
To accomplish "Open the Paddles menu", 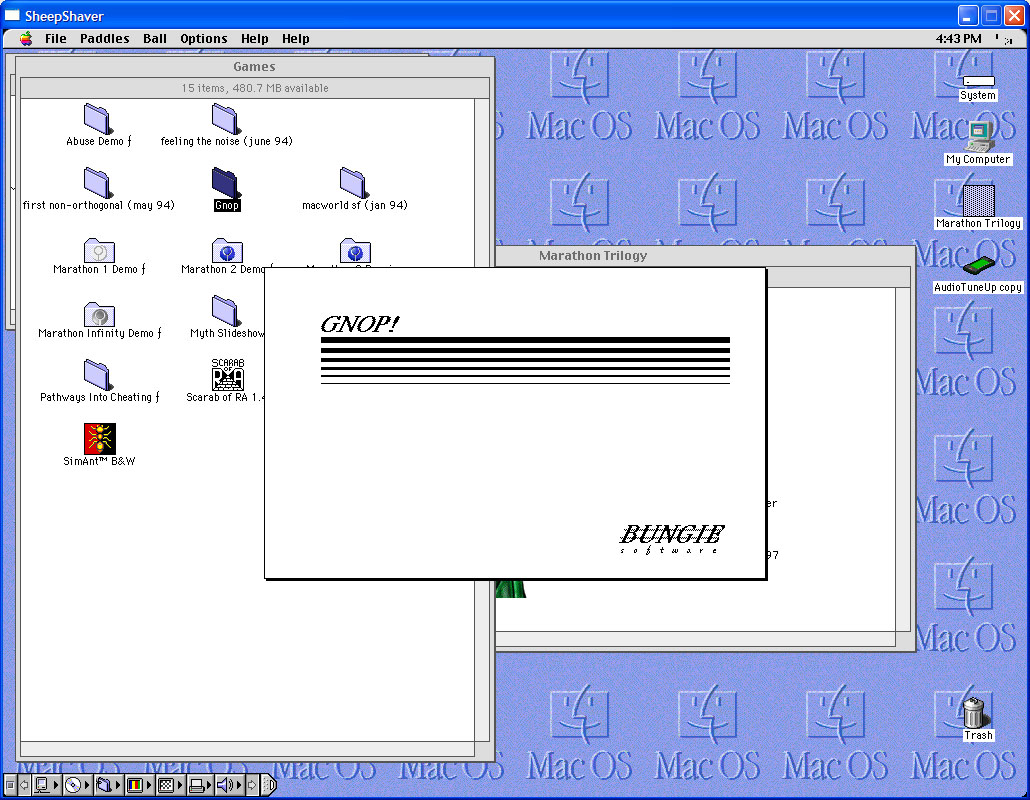I will coord(105,39).
